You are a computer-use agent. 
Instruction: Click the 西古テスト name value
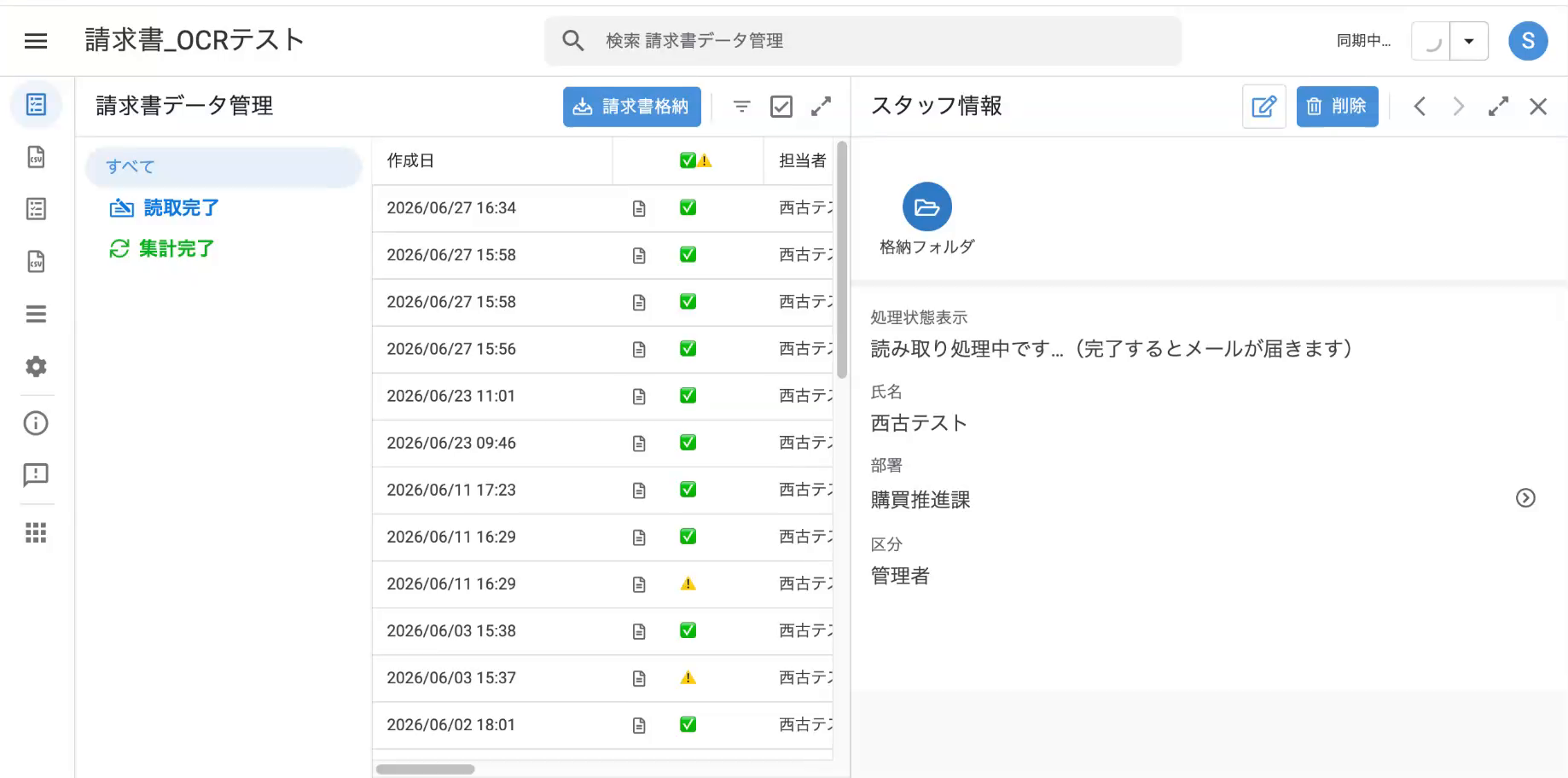[919, 423]
